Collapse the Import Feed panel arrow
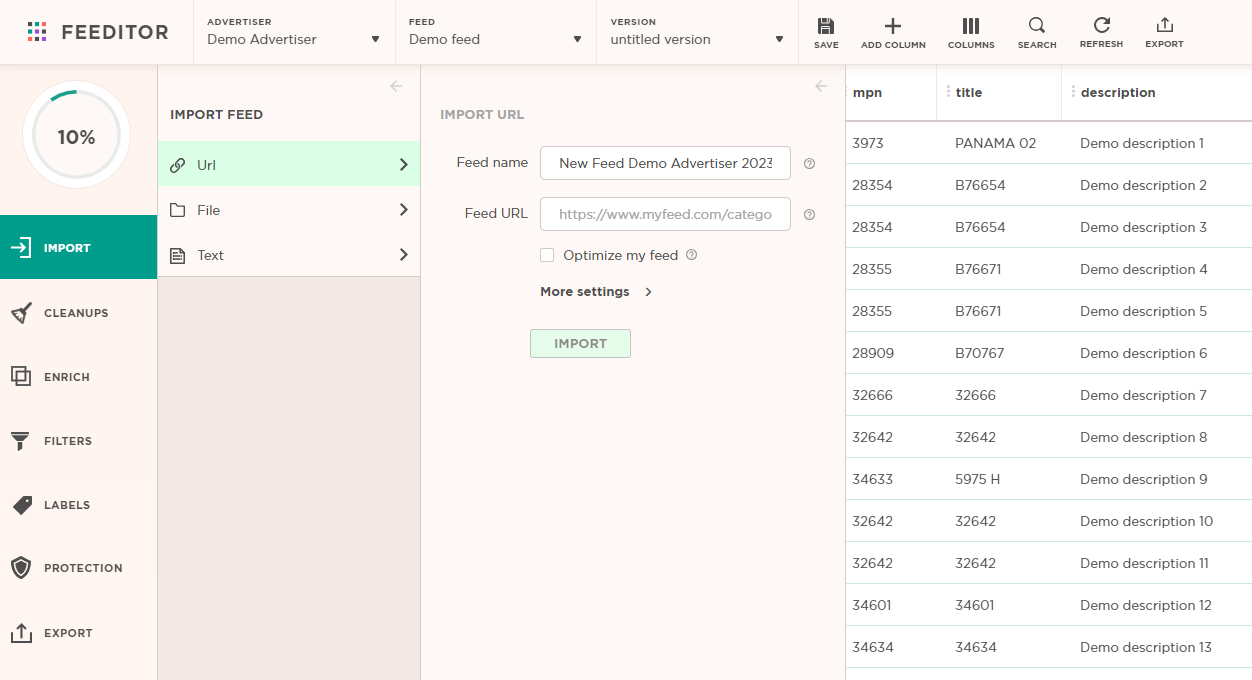Viewport: 1252px width, 680px height. (x=396, y=86)
